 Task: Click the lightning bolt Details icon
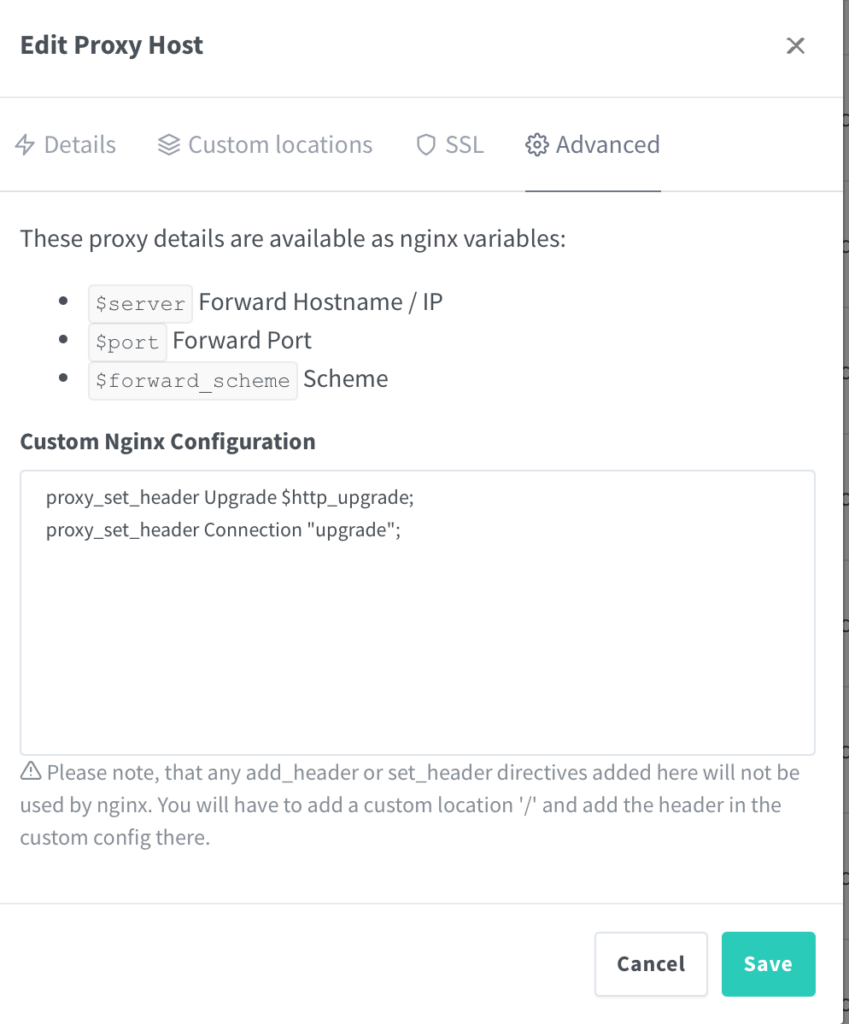tap(25, 145)
